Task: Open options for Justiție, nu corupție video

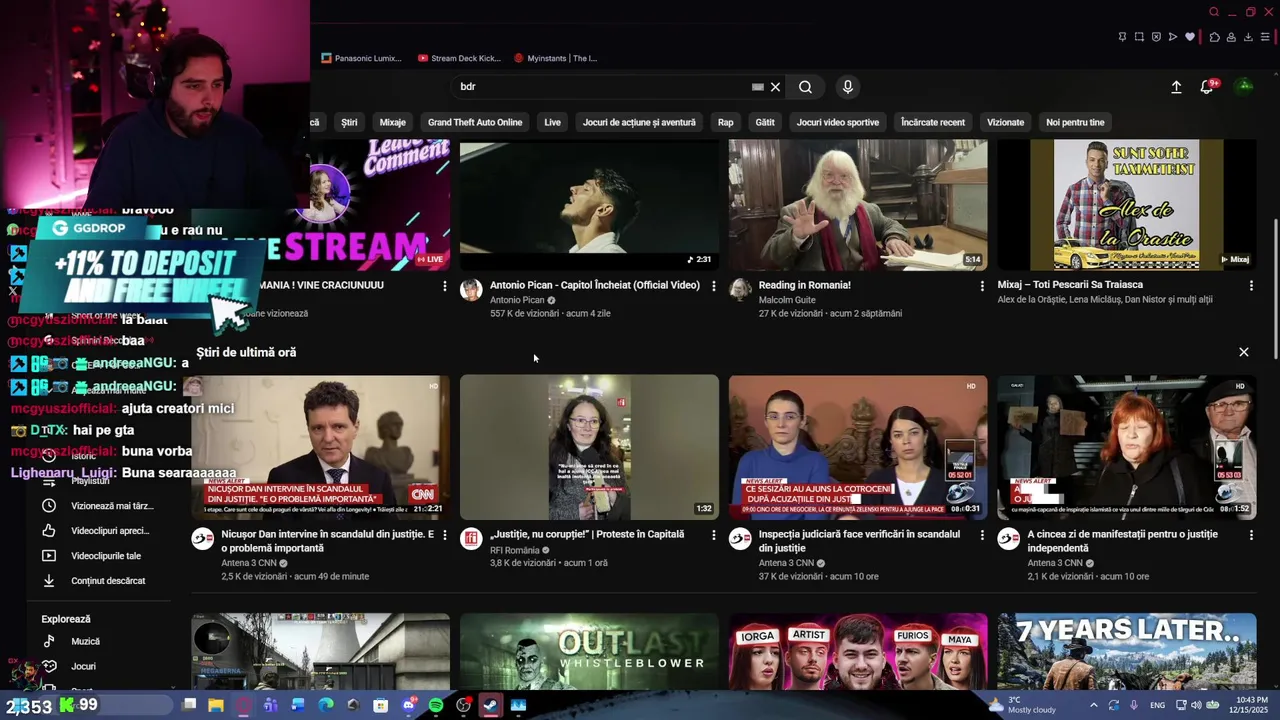Action: [x=713, y=535]
